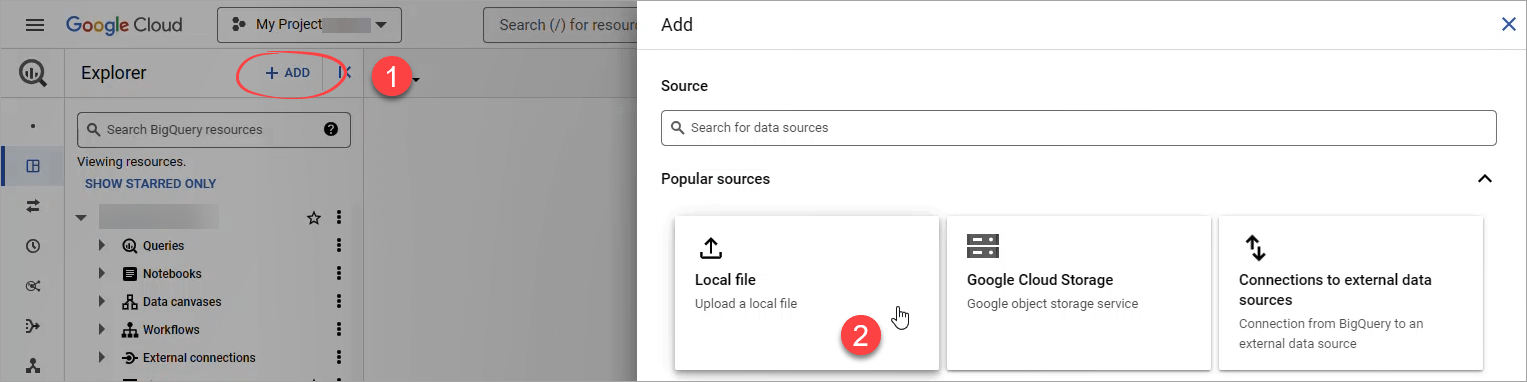Expand the Queries tree node

(102, 245)
